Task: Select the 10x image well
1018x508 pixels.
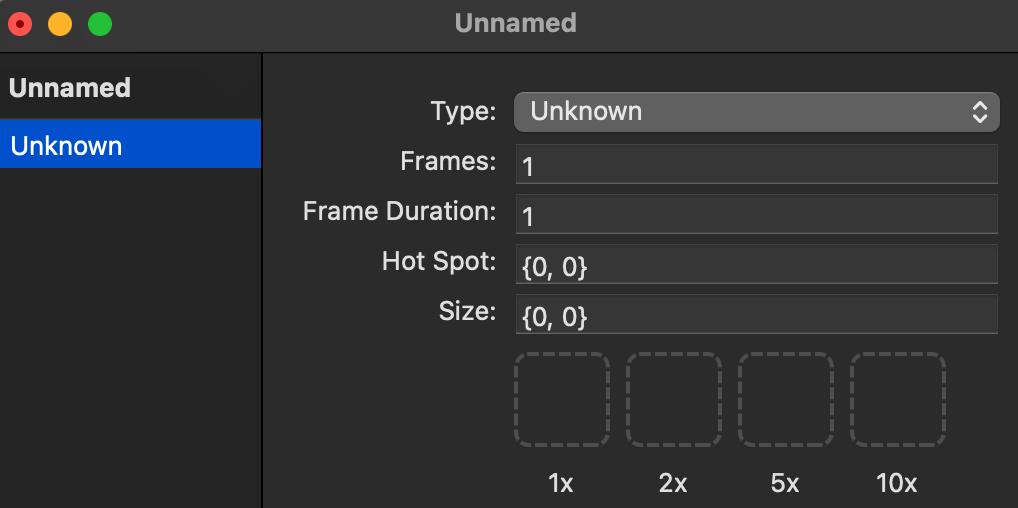Action: click(x=898, y=399)
